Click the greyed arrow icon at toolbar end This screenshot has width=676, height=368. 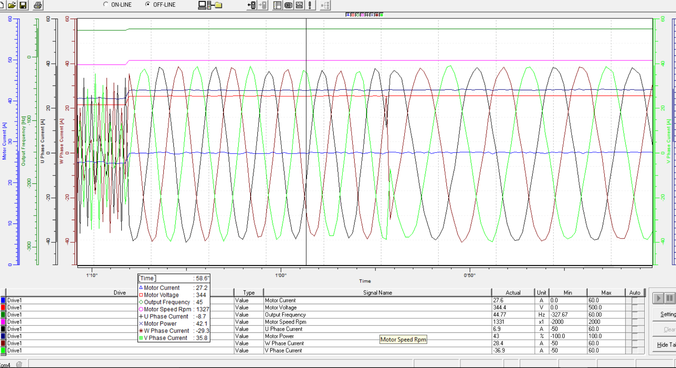325,5
